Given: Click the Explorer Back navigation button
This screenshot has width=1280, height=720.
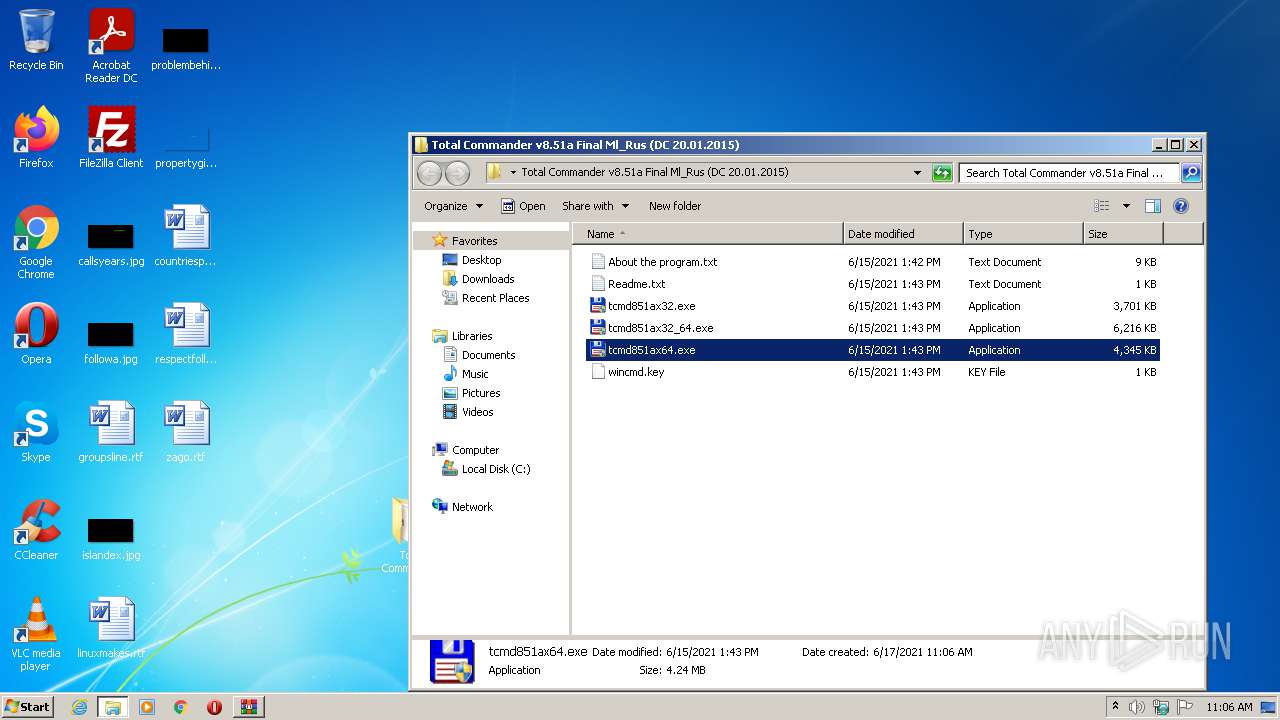Looking at the screenshot, I should click(x=430, y=173).
